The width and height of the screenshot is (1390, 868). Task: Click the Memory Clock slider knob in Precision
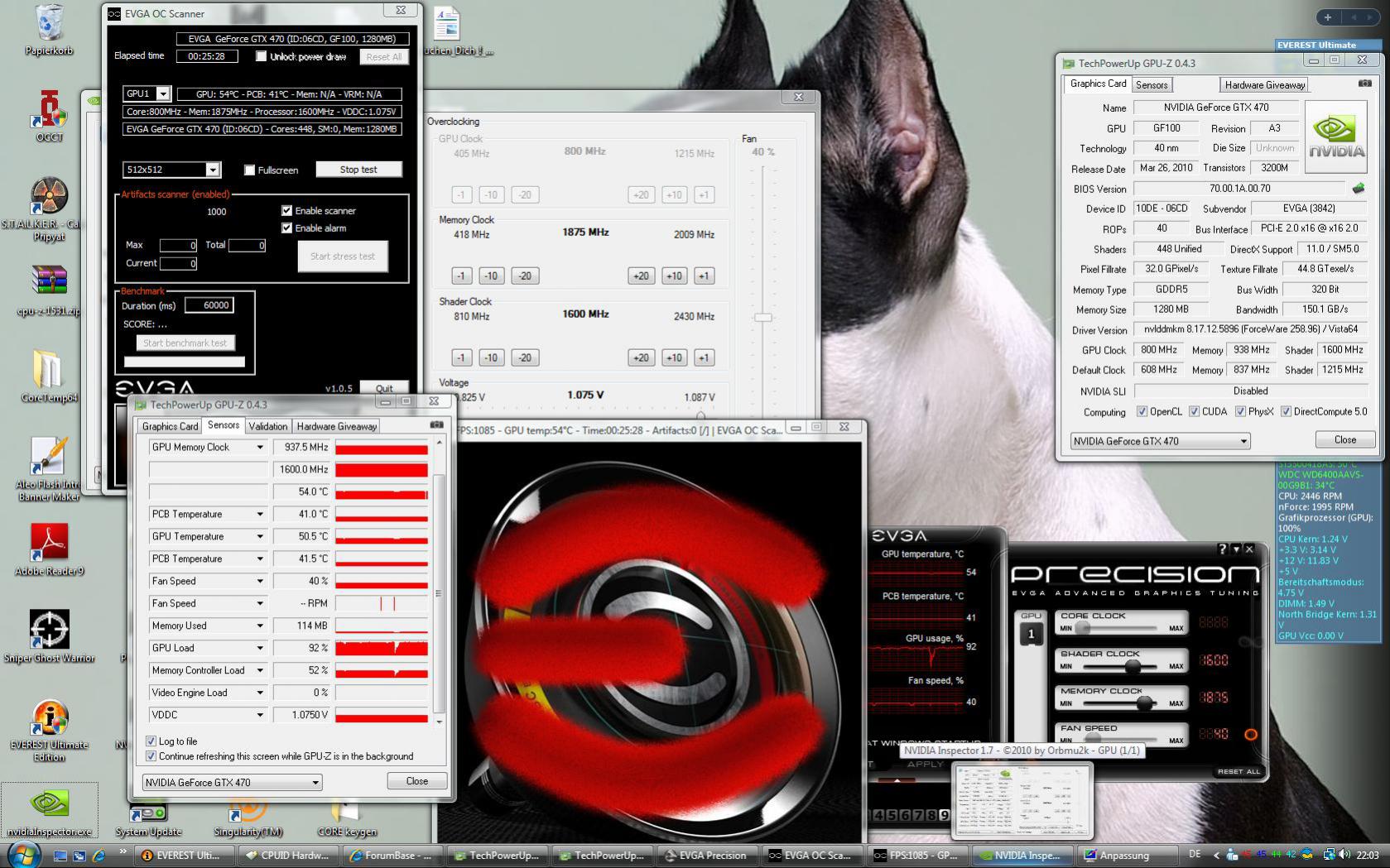(x=1146, y=703)
